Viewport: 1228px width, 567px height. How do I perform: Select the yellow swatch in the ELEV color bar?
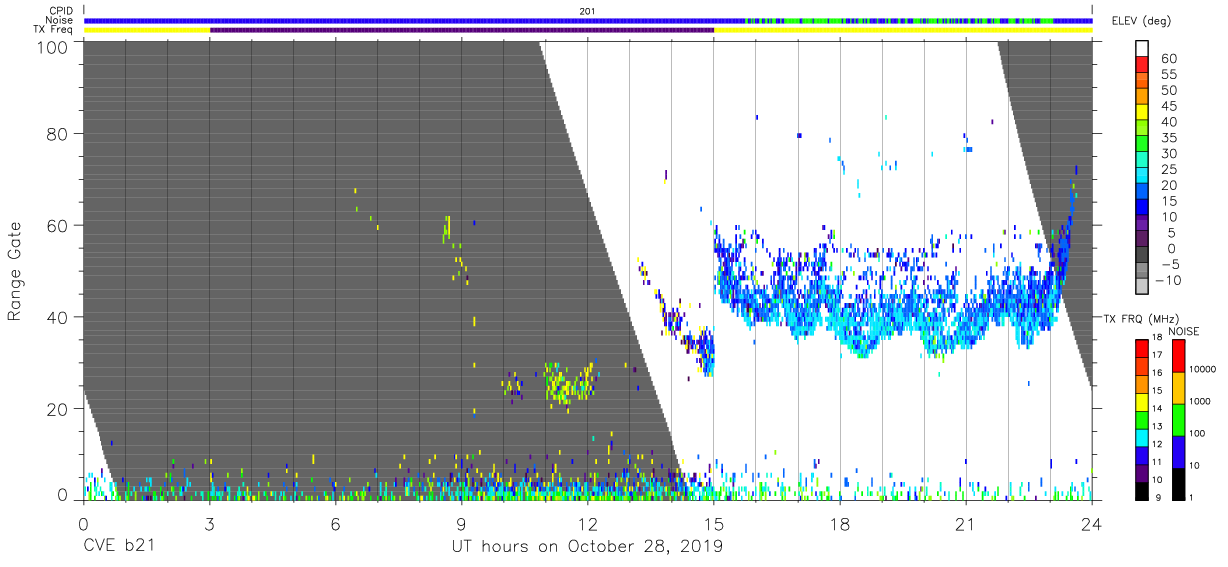[1144, 113]
